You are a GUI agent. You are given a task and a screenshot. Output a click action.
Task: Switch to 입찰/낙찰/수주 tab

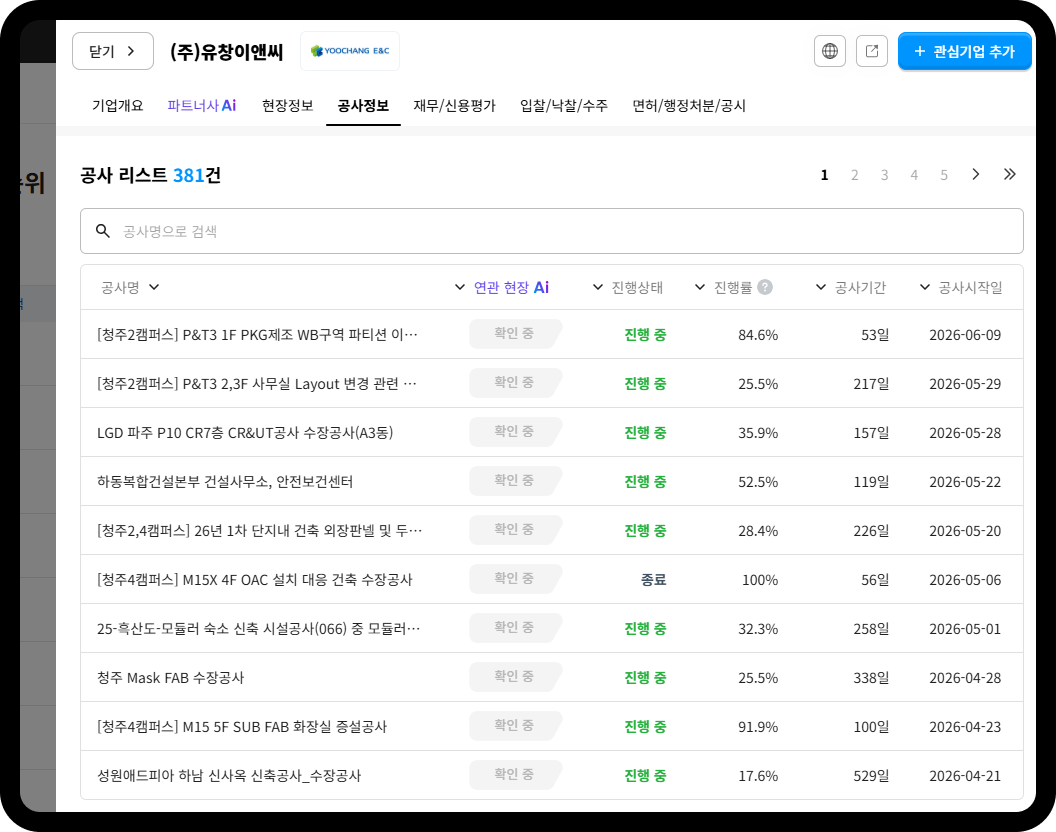pos(564,106)
